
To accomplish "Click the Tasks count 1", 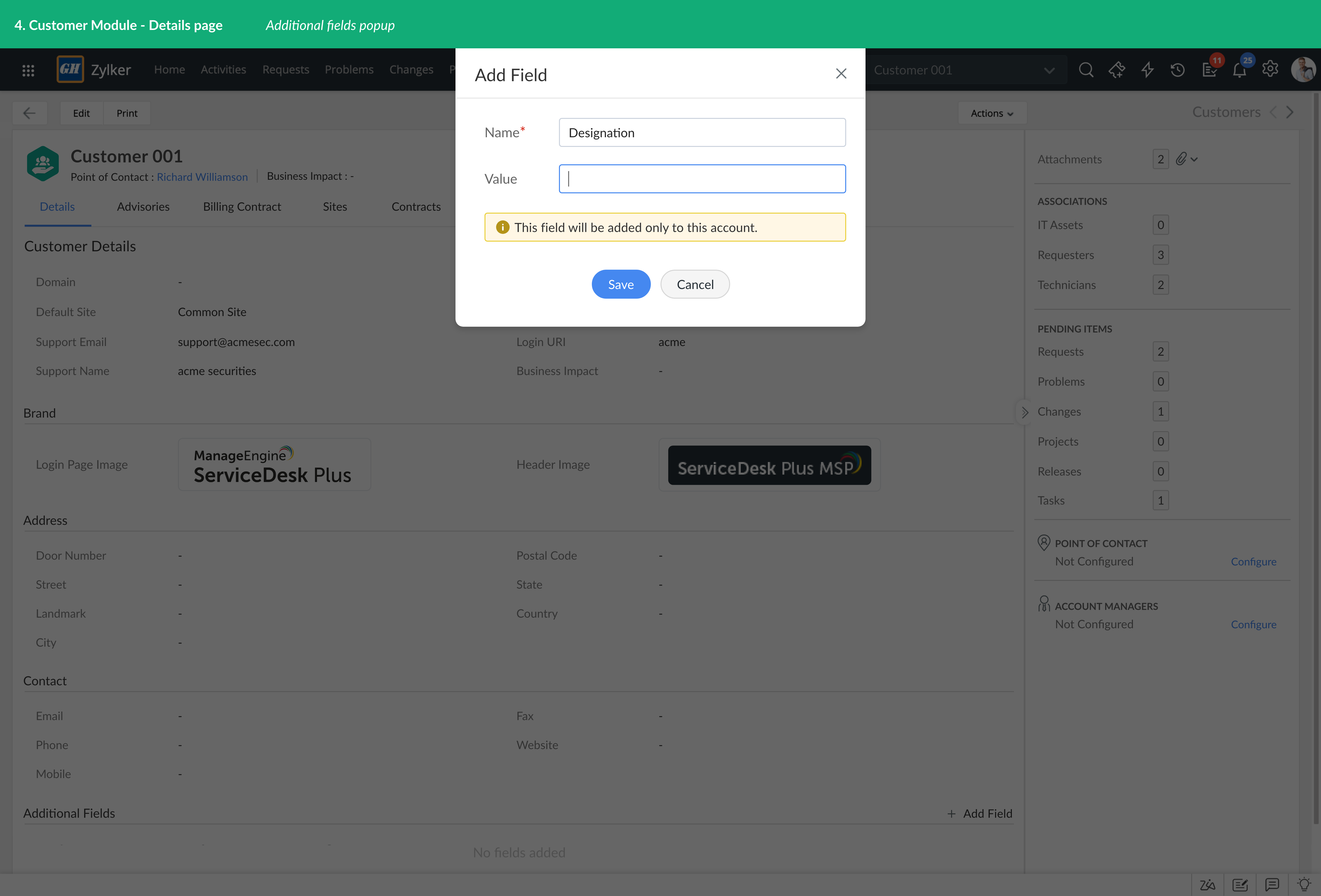I will tap(1160, 500).
